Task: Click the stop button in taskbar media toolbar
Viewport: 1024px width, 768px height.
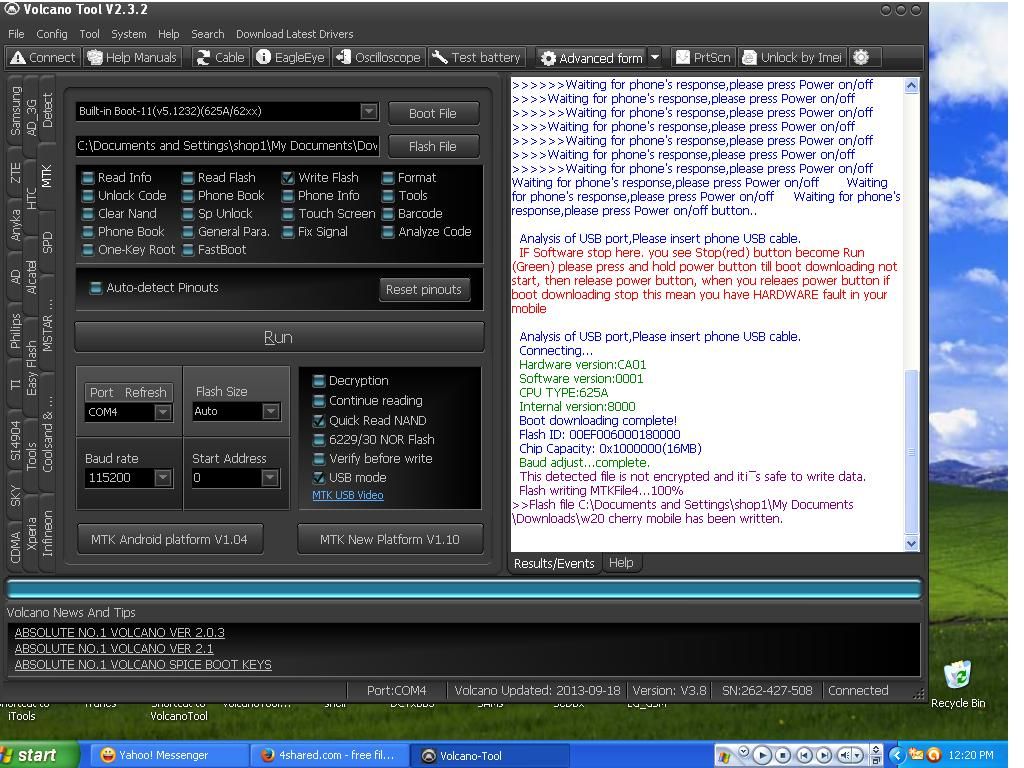Action: tap(782, 756)
